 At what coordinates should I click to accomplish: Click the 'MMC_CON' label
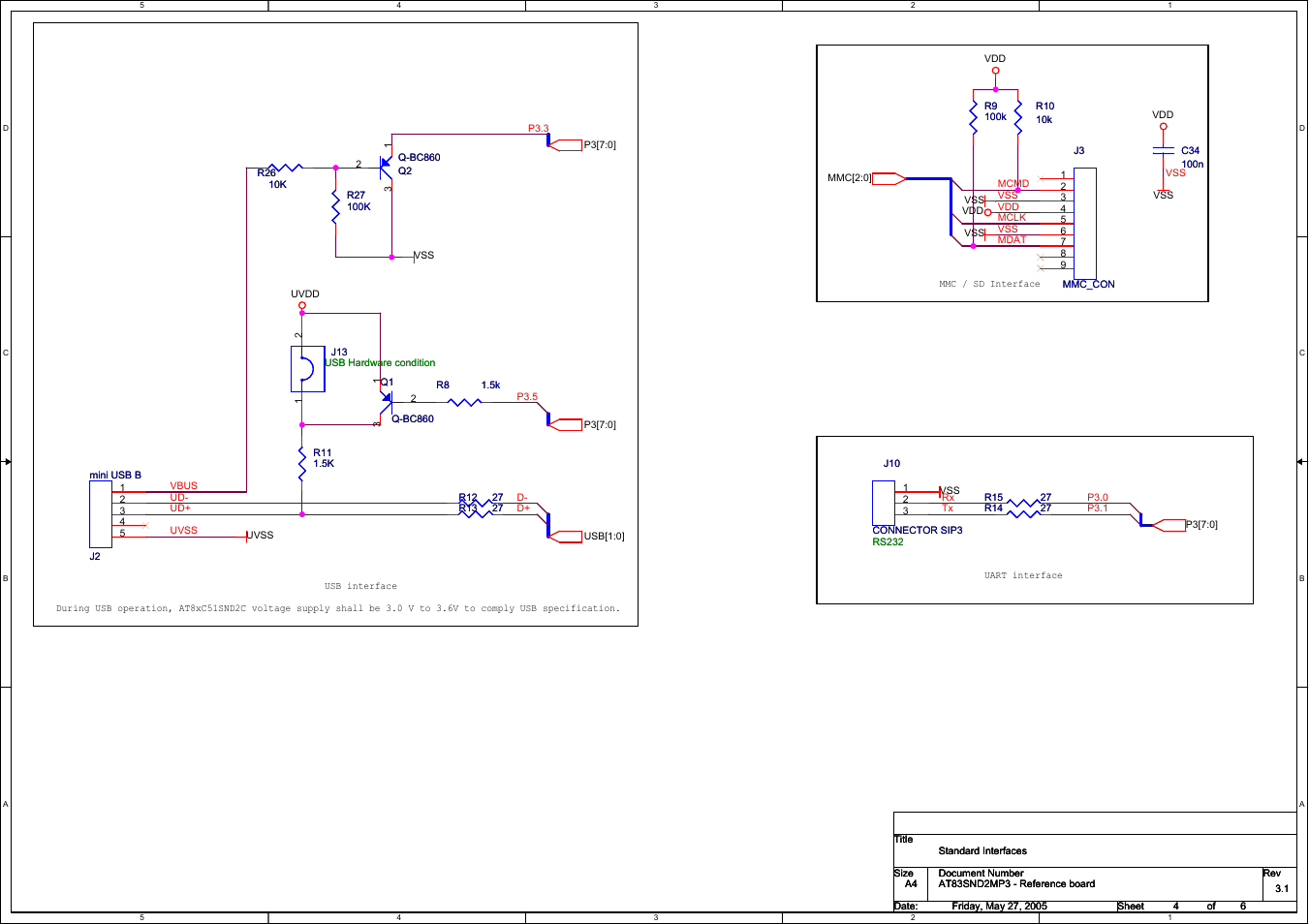[1088, 285]
